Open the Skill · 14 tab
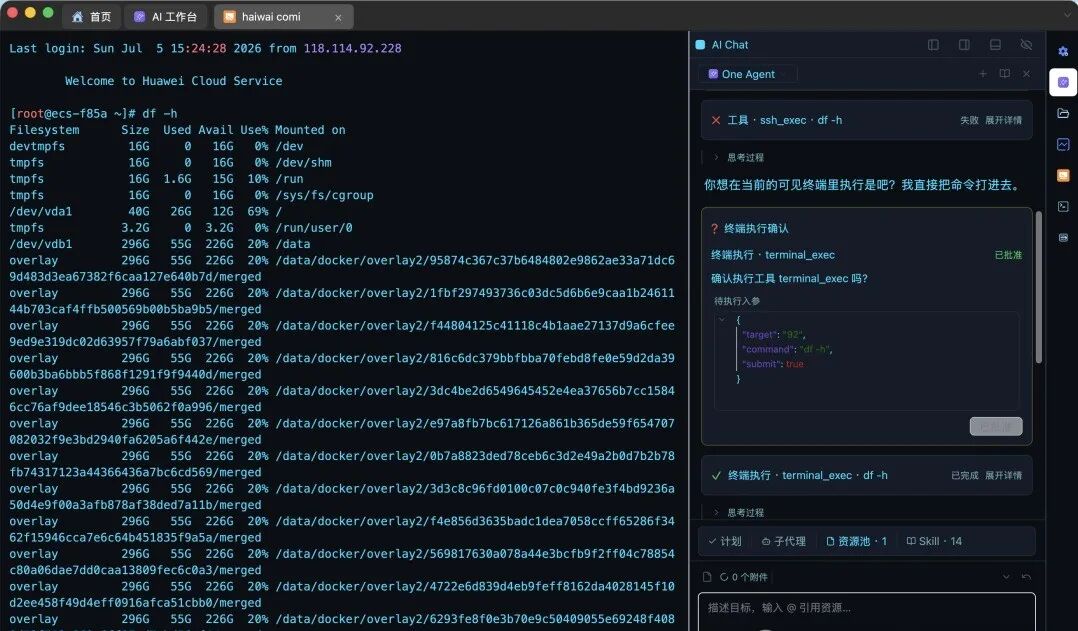1078x631 pixels. [x=934, y=542]
